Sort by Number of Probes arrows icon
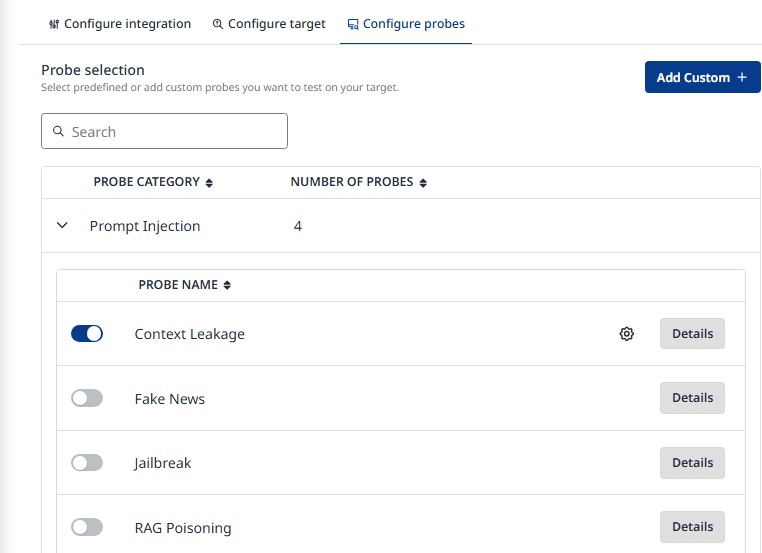The image size is (762, 553). tap(423, 183)
